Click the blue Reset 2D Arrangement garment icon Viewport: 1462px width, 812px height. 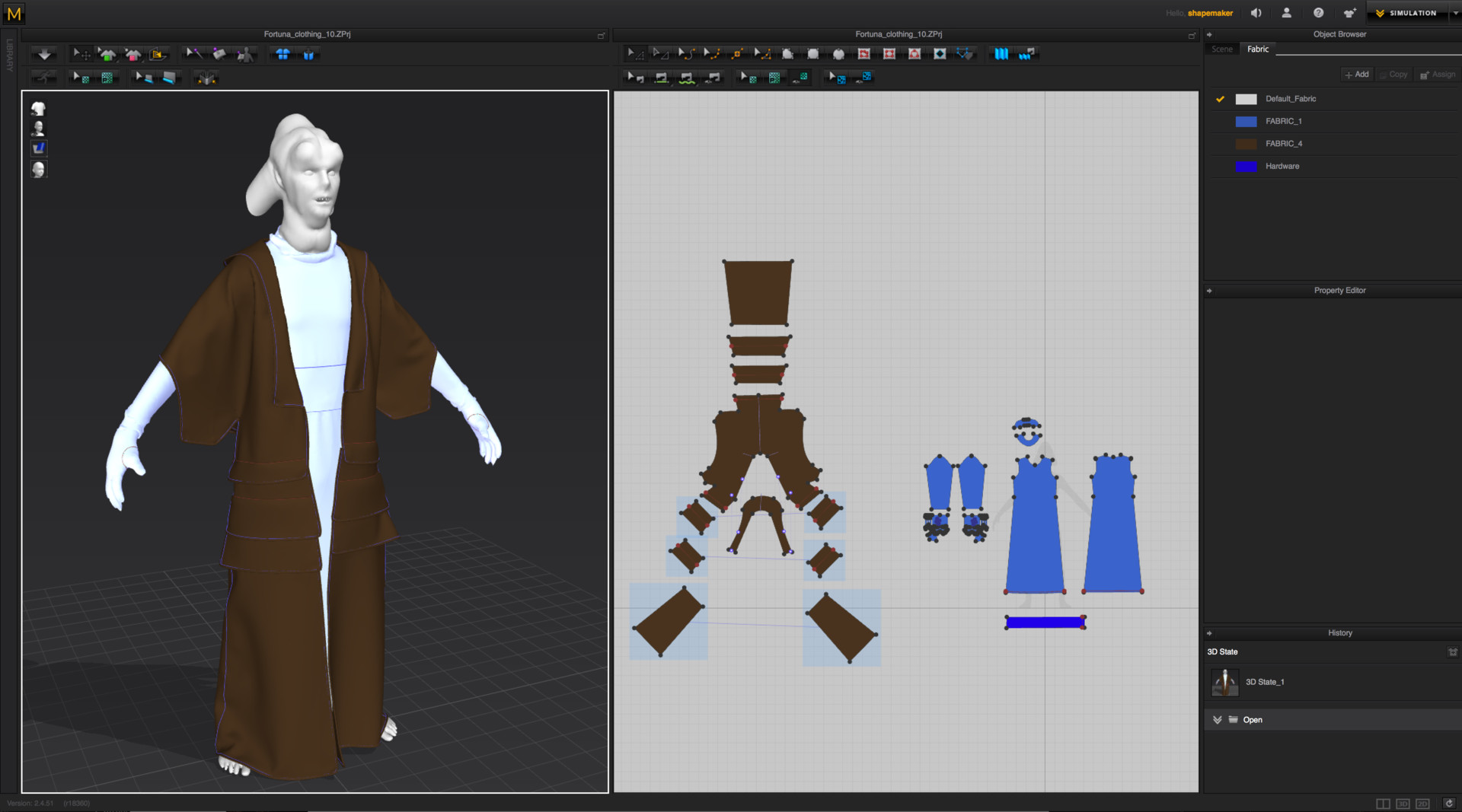coord(283,54)
